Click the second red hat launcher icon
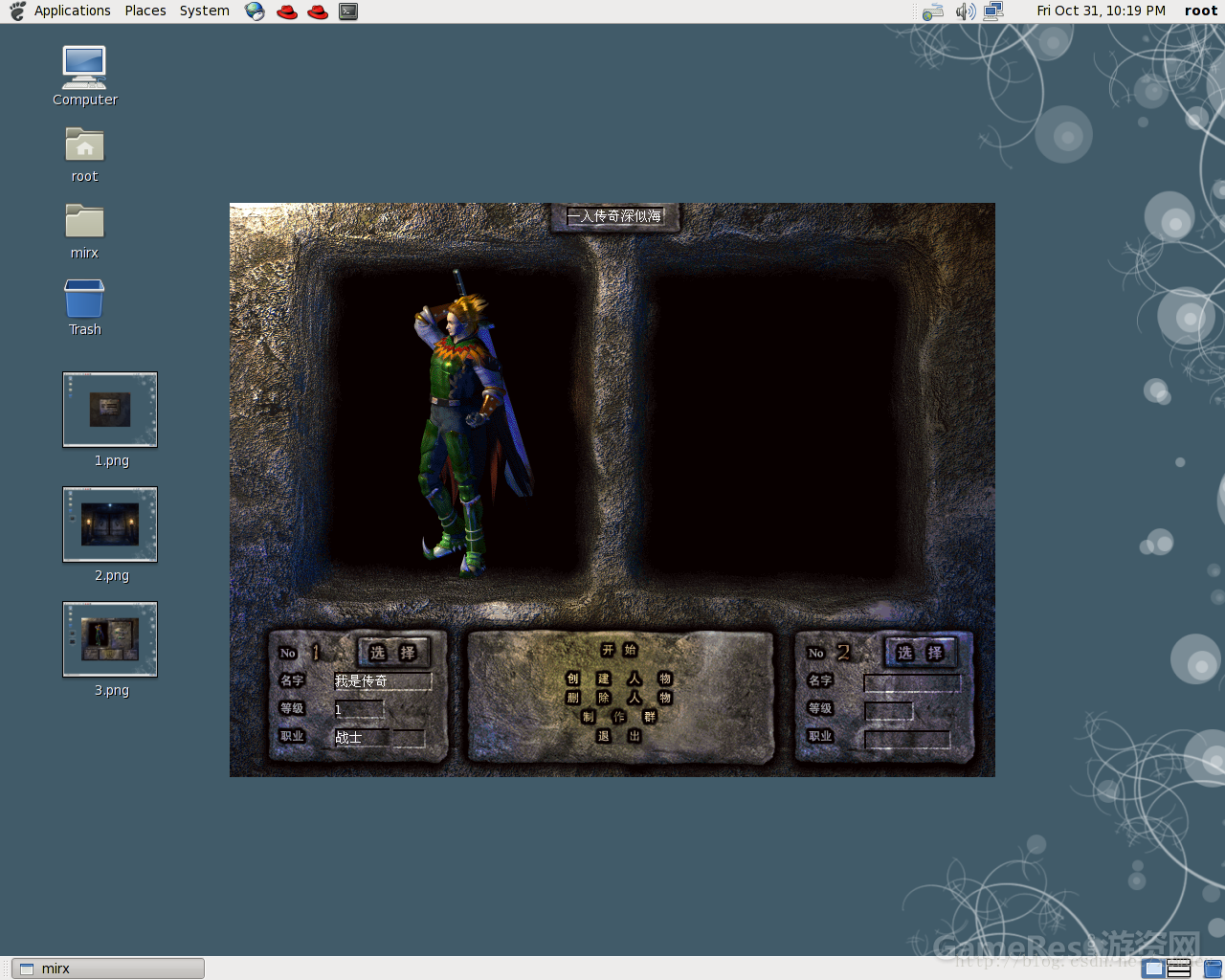The image size is (1225, 980). pyautogui.click(x=318, y=11)
